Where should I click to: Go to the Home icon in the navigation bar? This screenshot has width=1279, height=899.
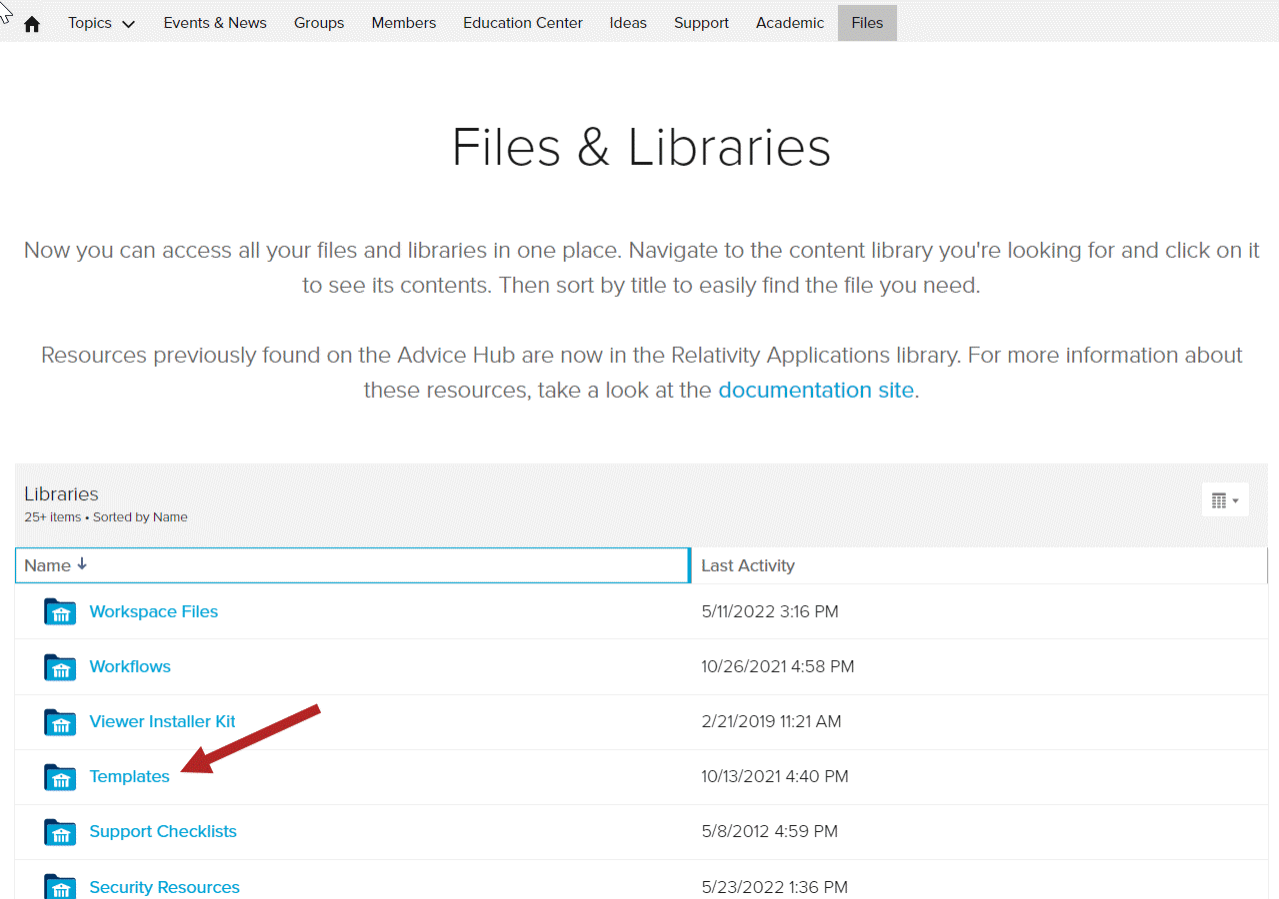[32, 23]
